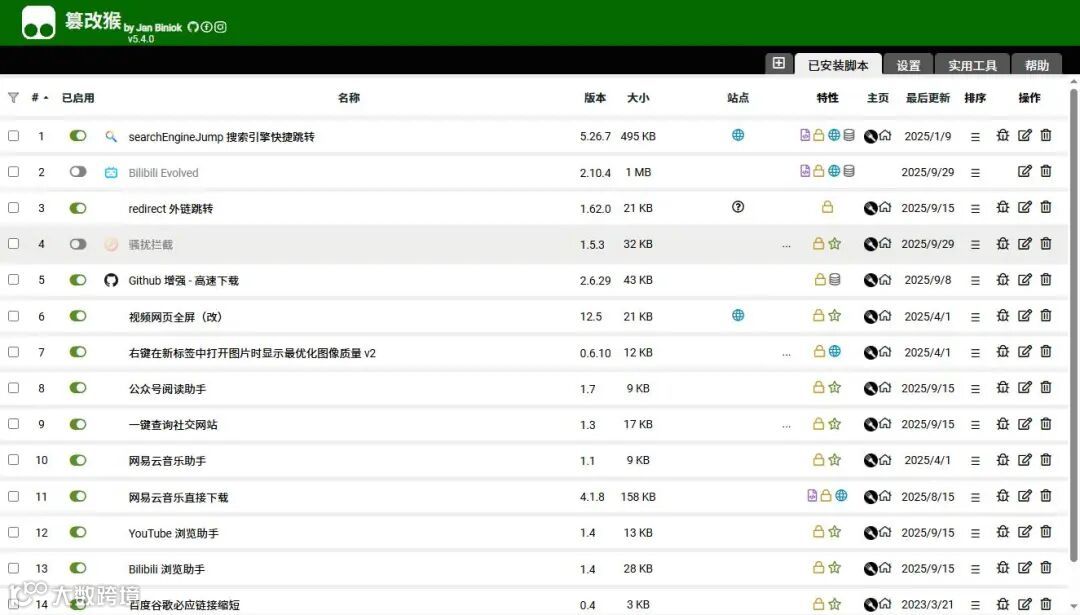Delete the 公众号阅读助手 script
Screen dimensions: 1080x615
point(1046,387)
